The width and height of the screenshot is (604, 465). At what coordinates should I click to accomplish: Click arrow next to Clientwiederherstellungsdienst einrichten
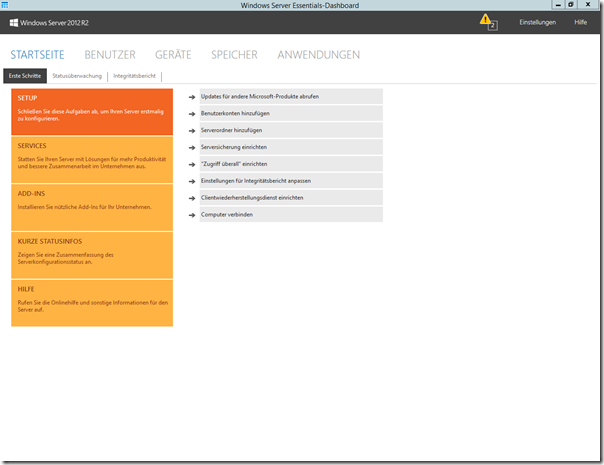coord(192,198)
